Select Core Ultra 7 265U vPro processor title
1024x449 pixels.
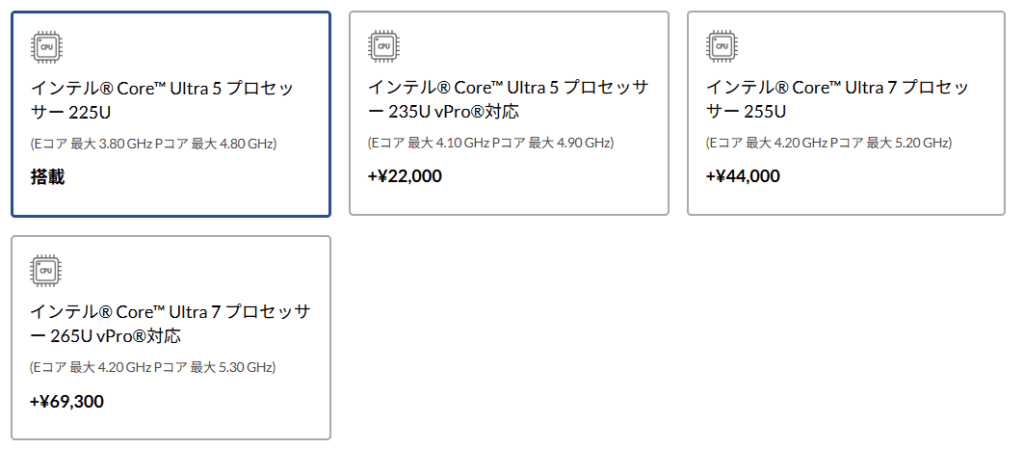coord(170,323)
